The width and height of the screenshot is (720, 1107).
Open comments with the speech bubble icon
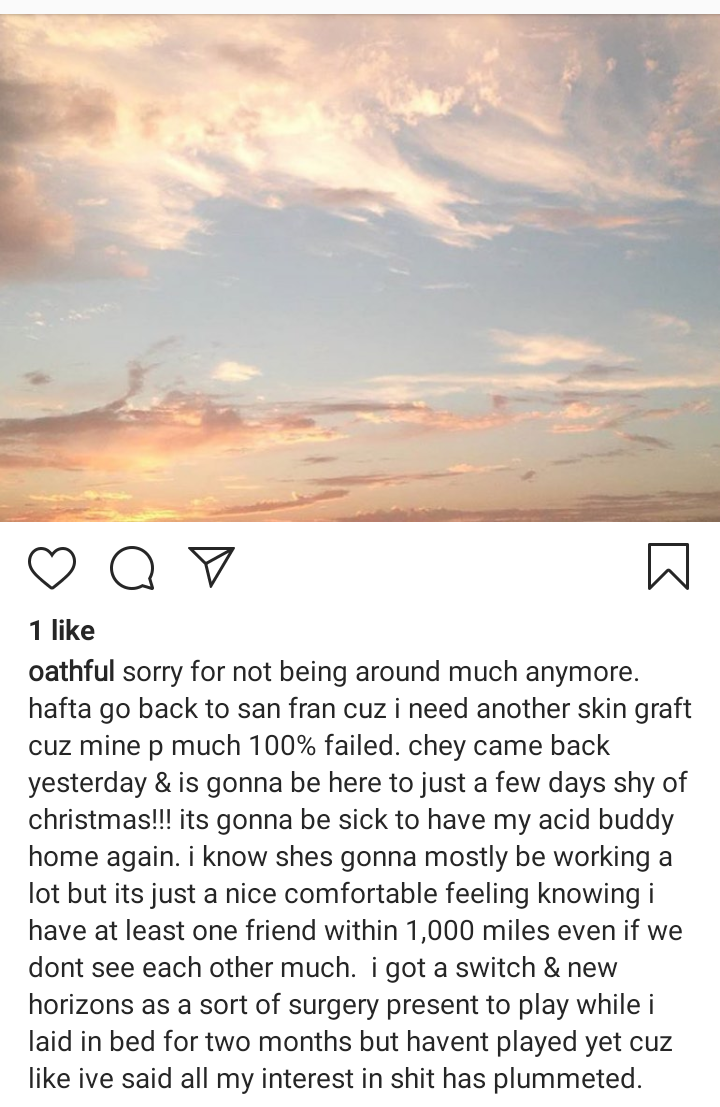coord(132,568)
